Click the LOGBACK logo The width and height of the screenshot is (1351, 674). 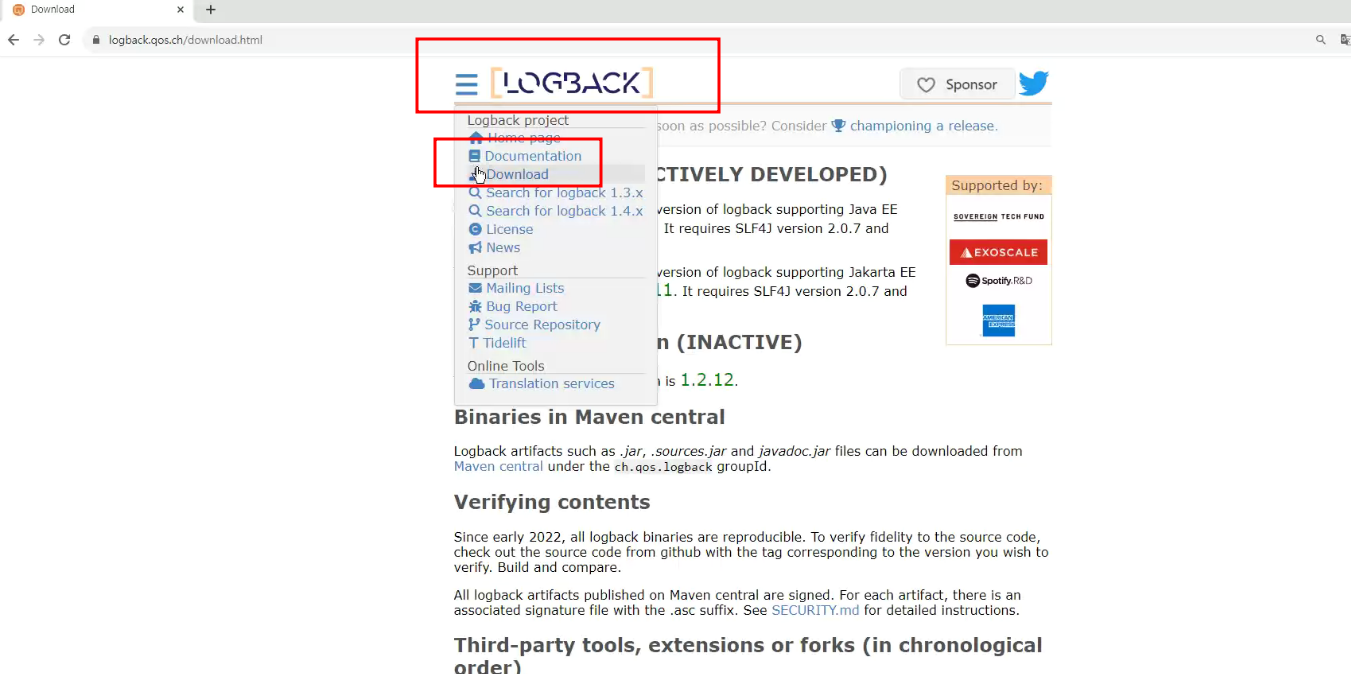(x=572, y=83)
